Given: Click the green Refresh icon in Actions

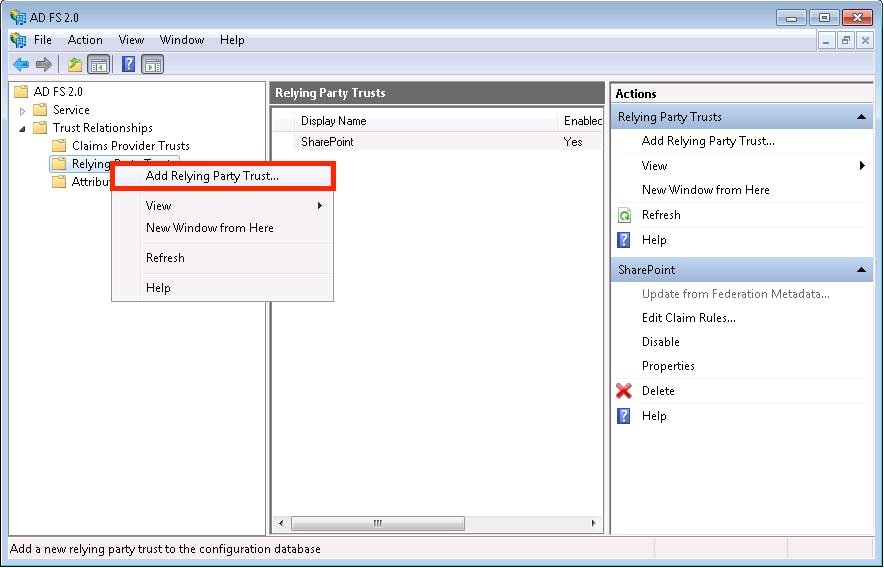Looking at the screenshot, I should (x=624, y=215).
